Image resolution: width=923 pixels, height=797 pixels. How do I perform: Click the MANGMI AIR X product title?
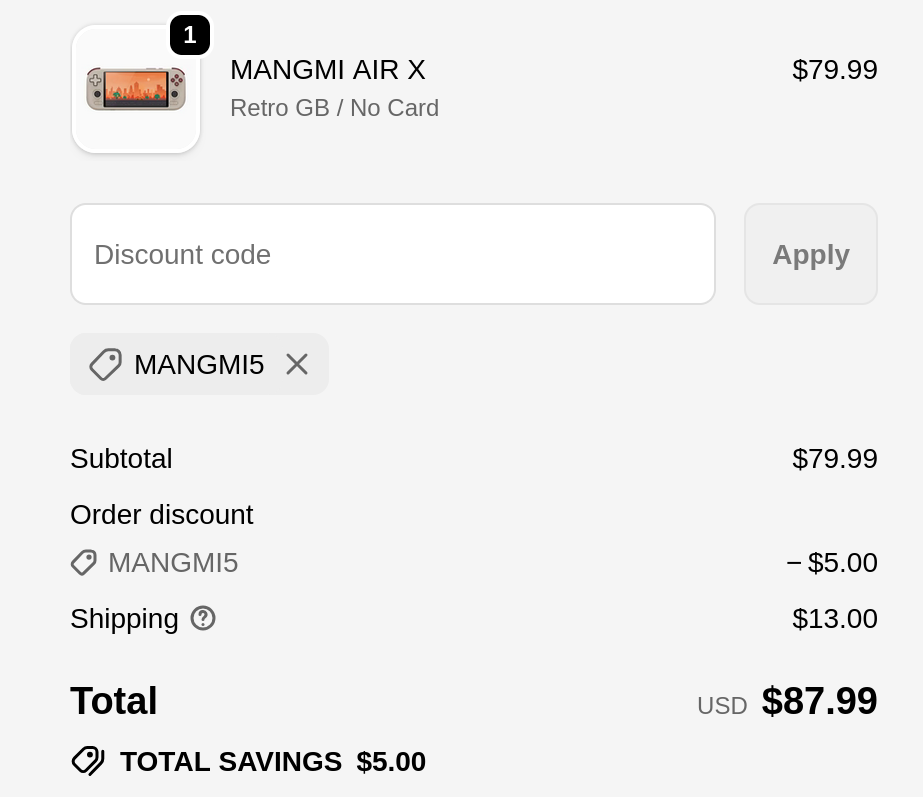point(328,69)
